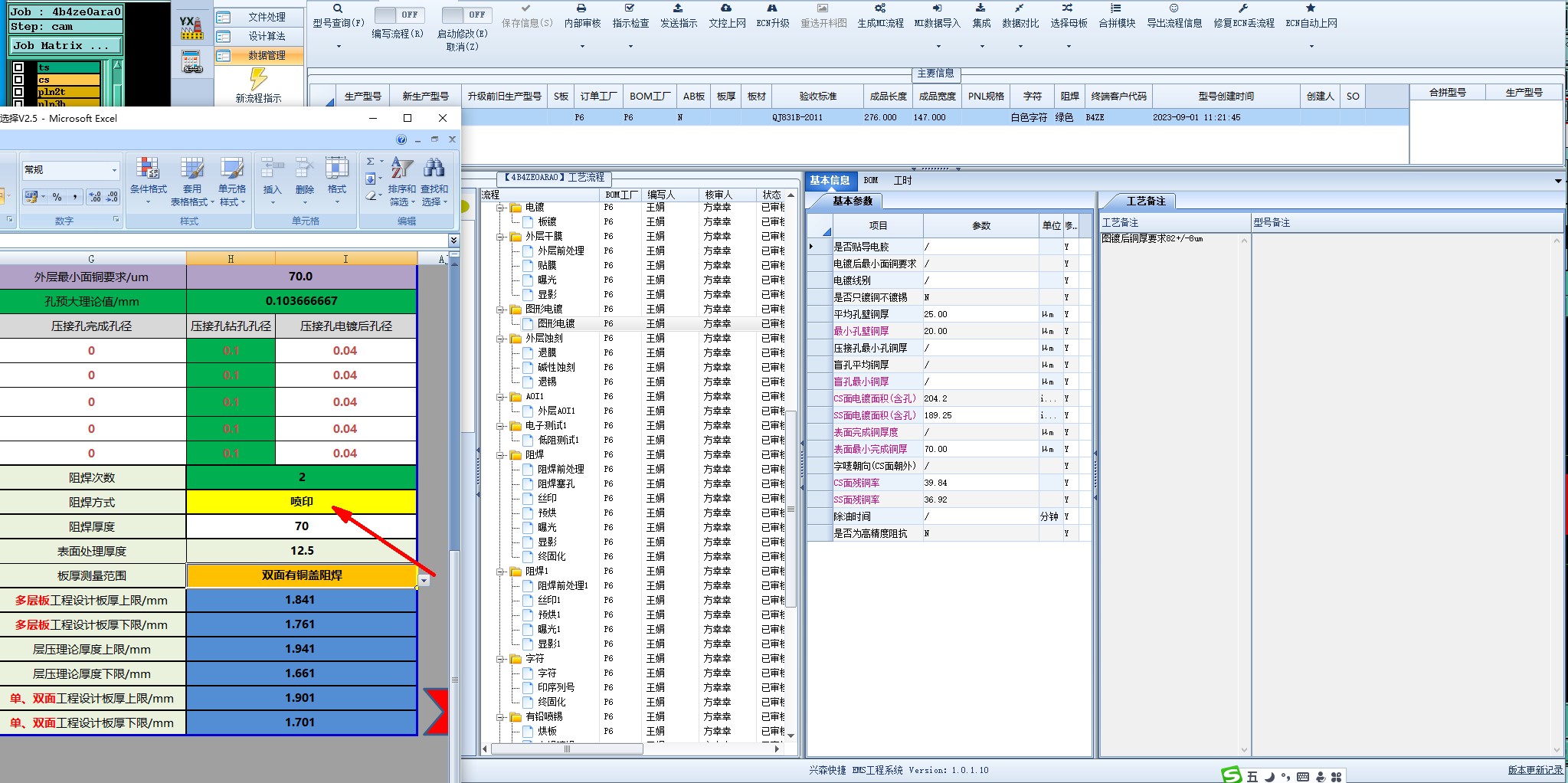This screenshot has height=783, width=1568.
Task: Click Excel percent style button
Action: (57, 197)
